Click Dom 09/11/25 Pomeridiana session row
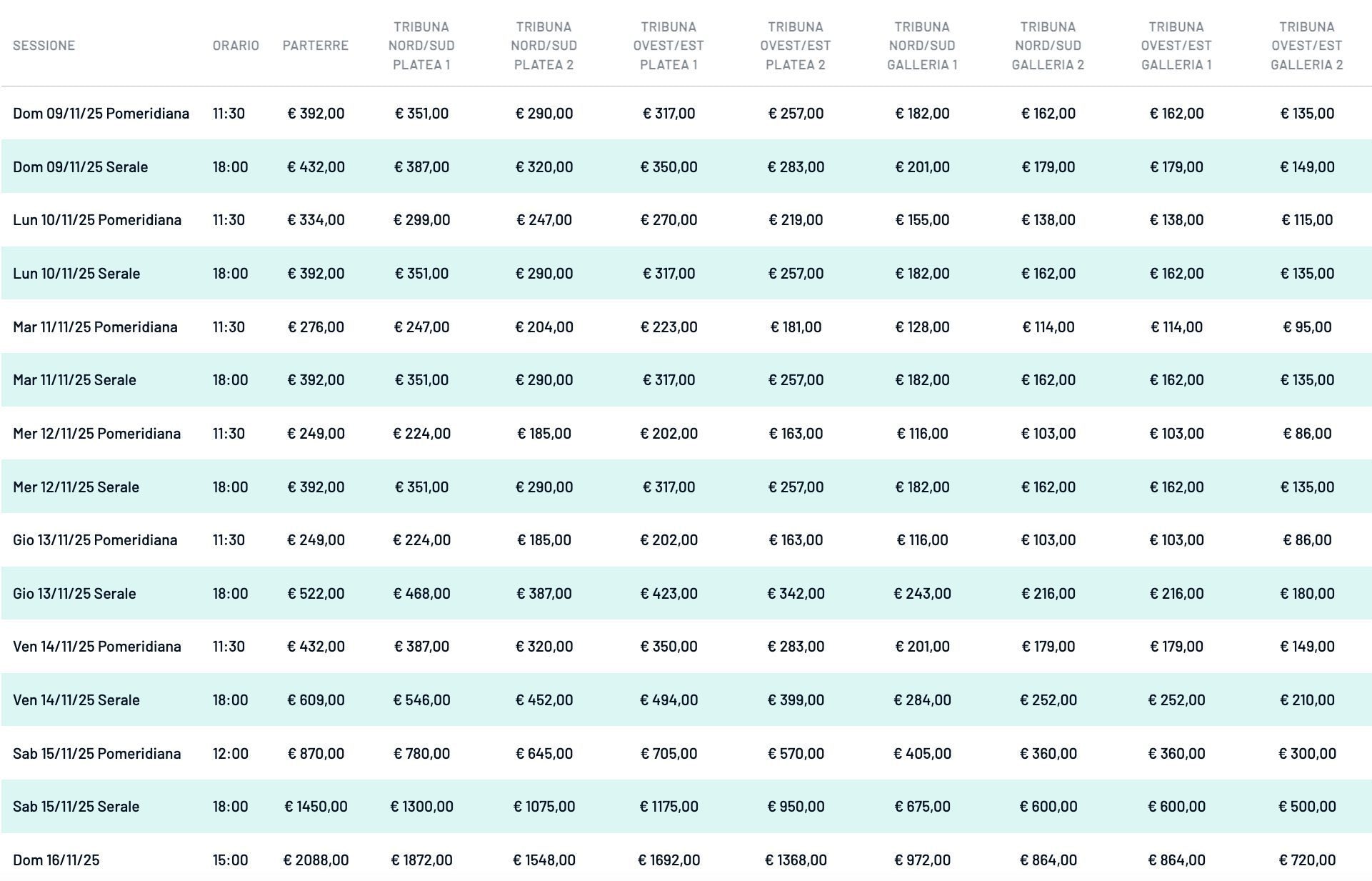The image size is (1372, 881). point(101,113)
